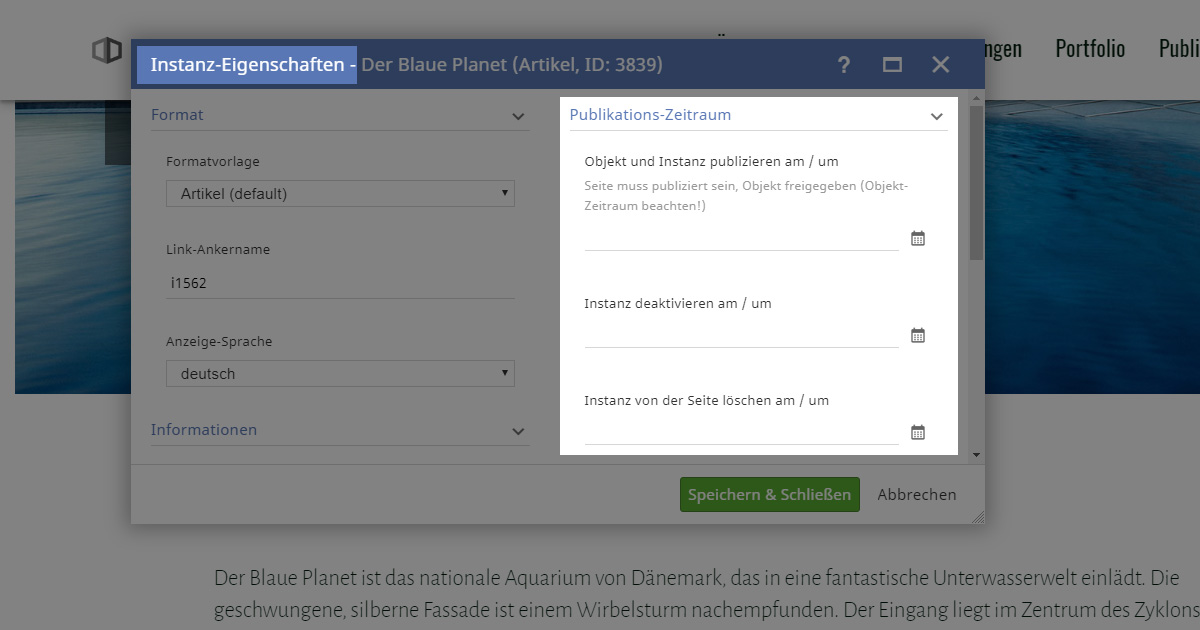Open calendar for Instanz von Seite löschen
Screen dimensions: 1200x630
[x=918, y=432]
